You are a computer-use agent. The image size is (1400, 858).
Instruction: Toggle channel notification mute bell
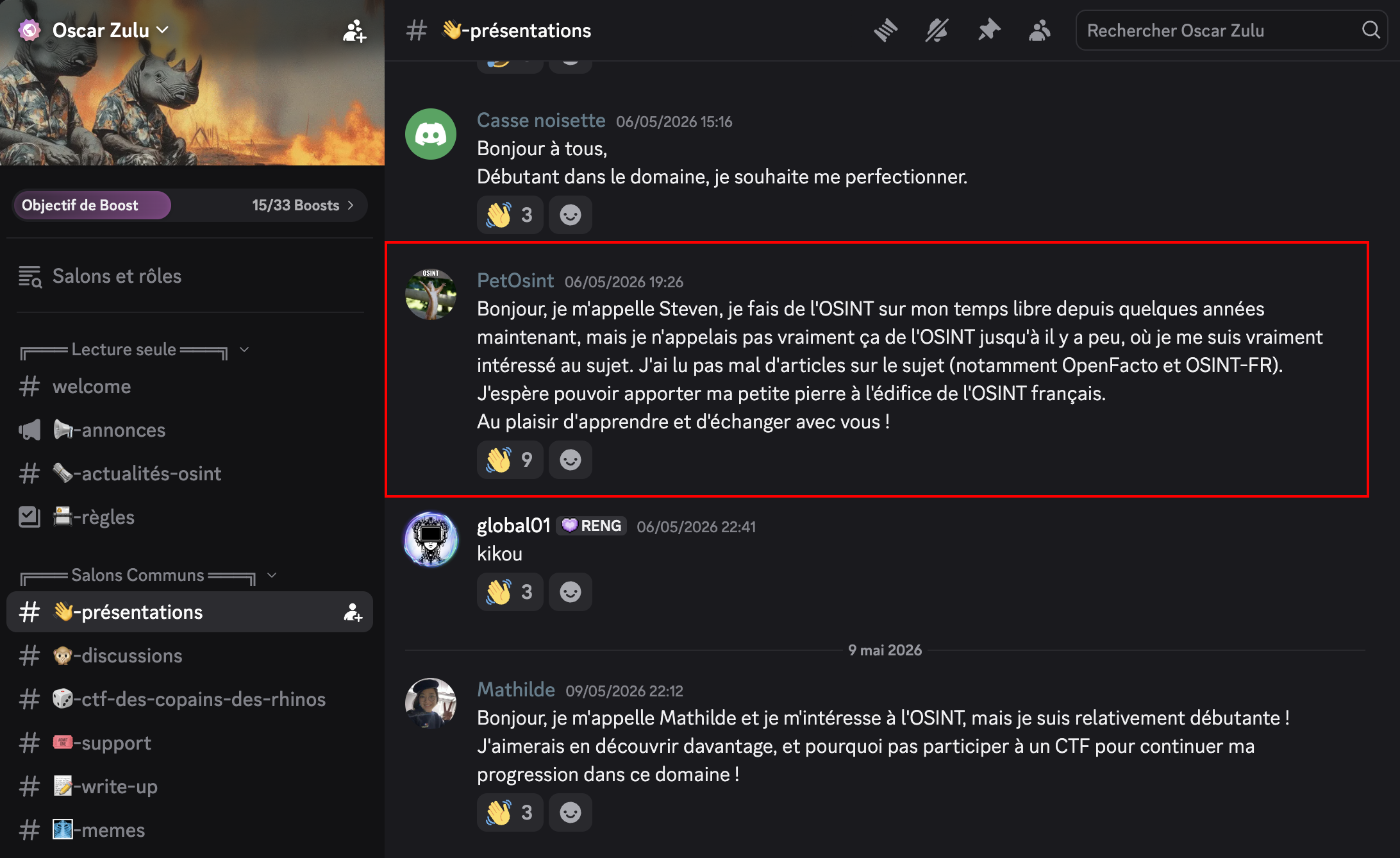937,30
